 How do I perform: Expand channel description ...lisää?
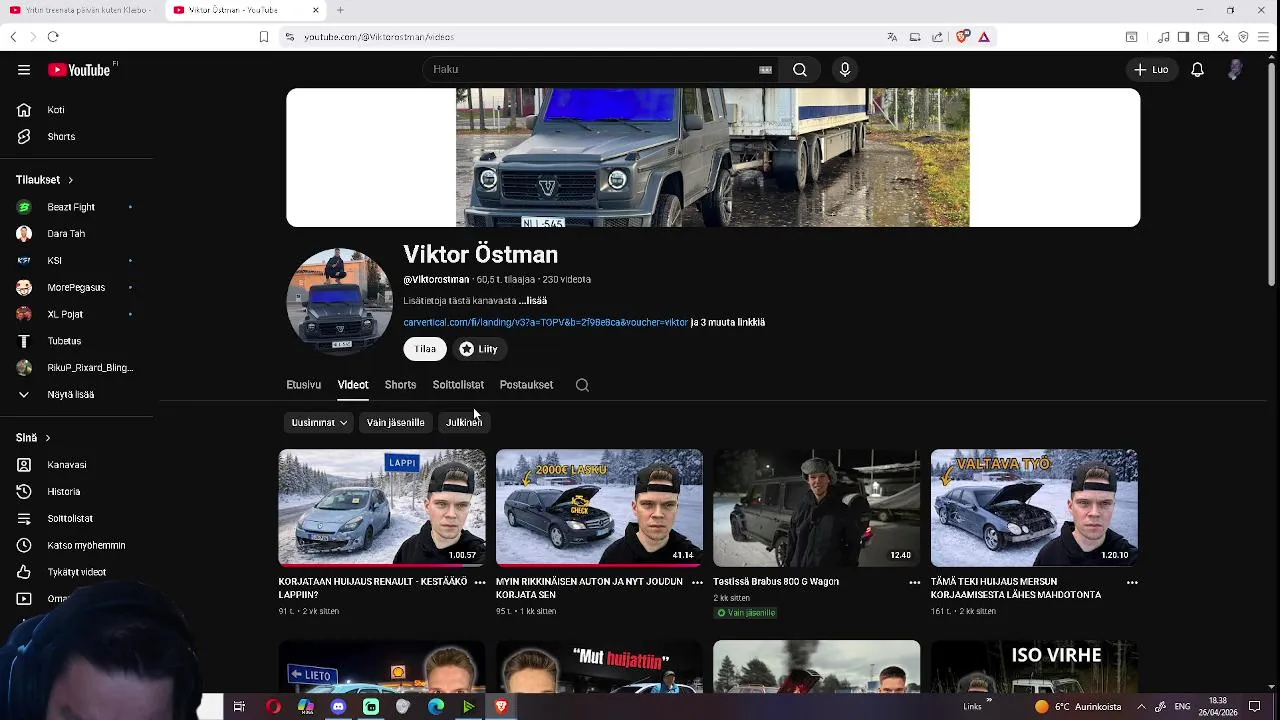533,301
